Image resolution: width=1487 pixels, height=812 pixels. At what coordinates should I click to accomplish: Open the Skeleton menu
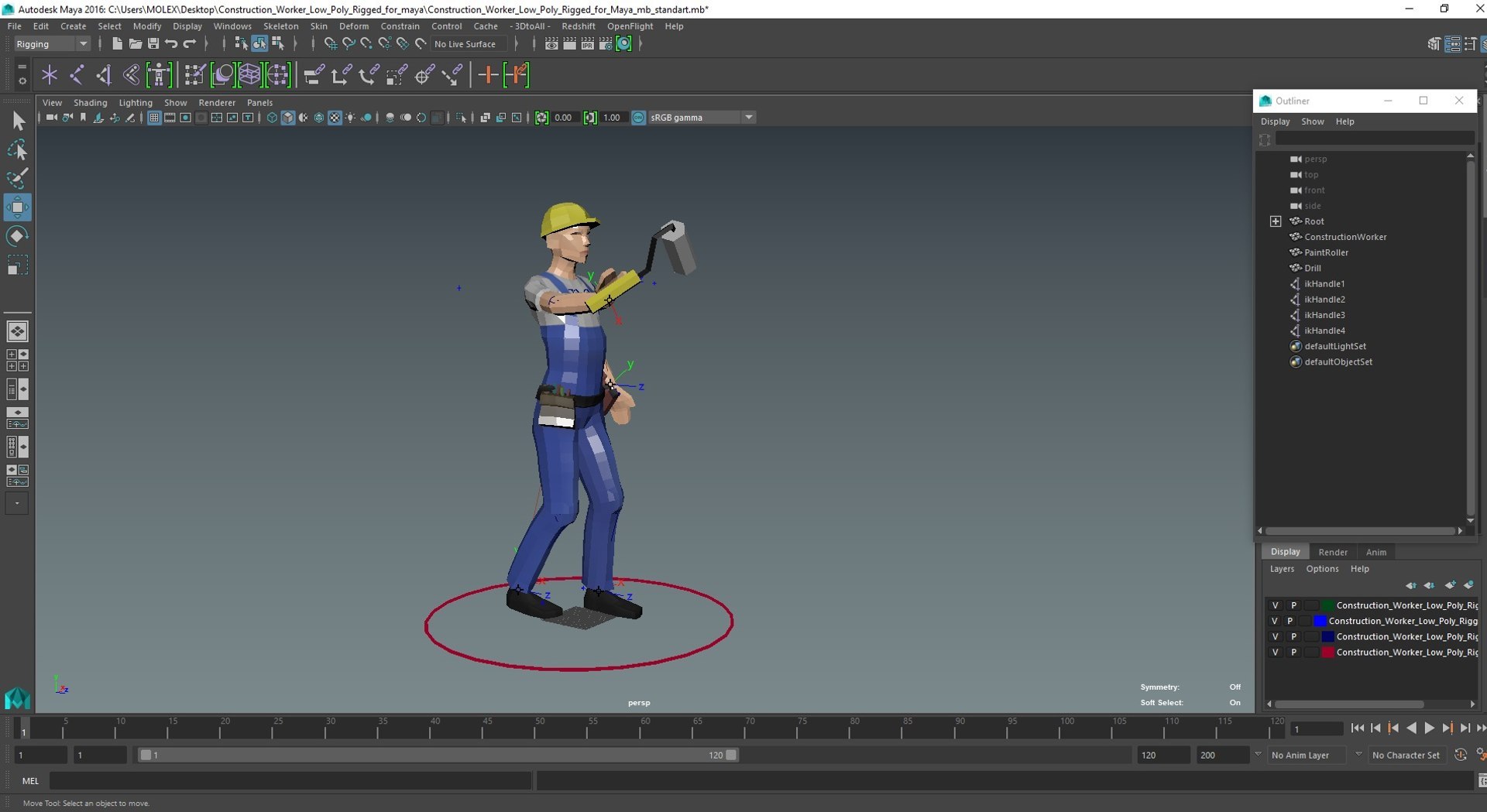(x=280, y=26)
